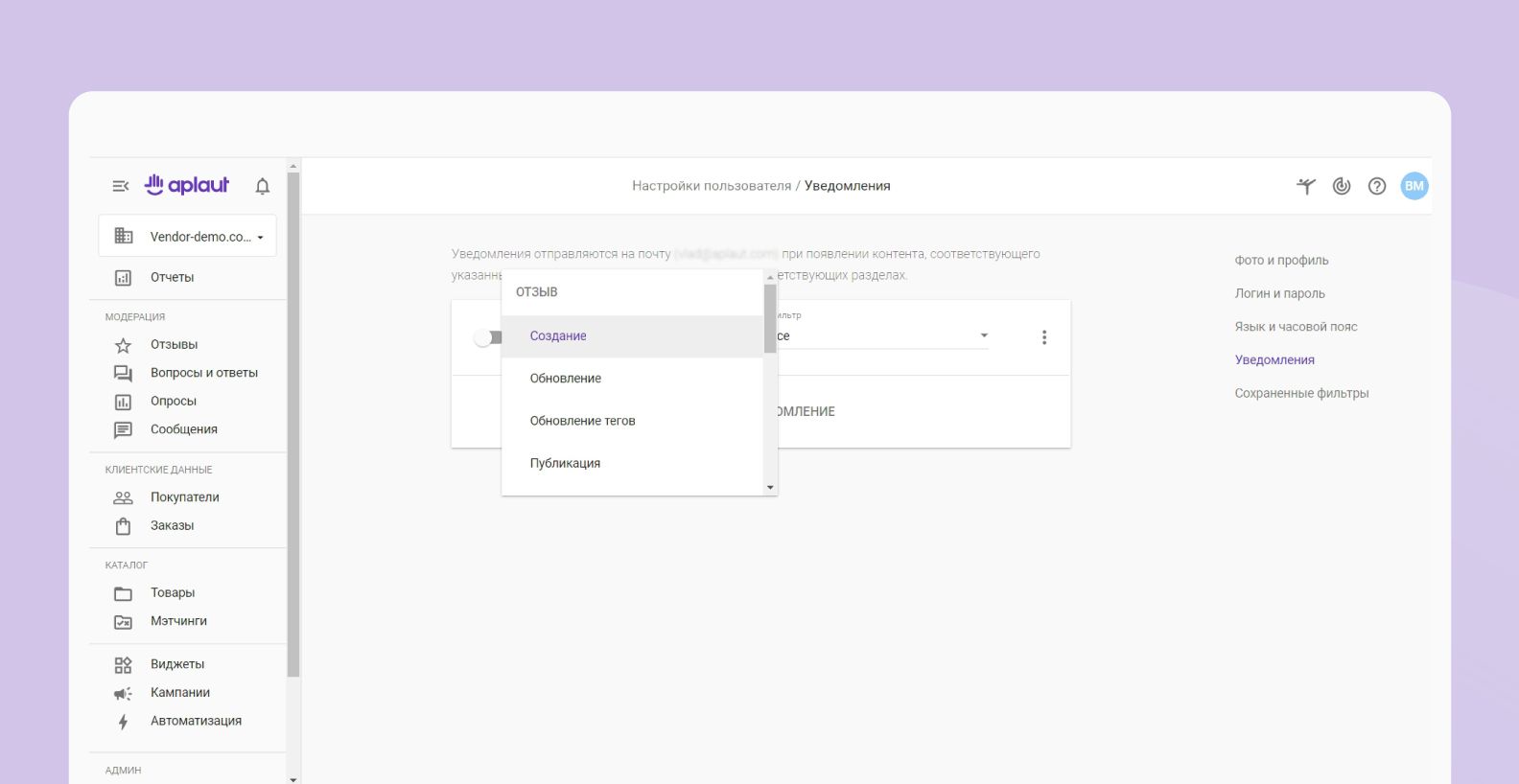Click the Widgets grid icon

click(x=123, y=664)
